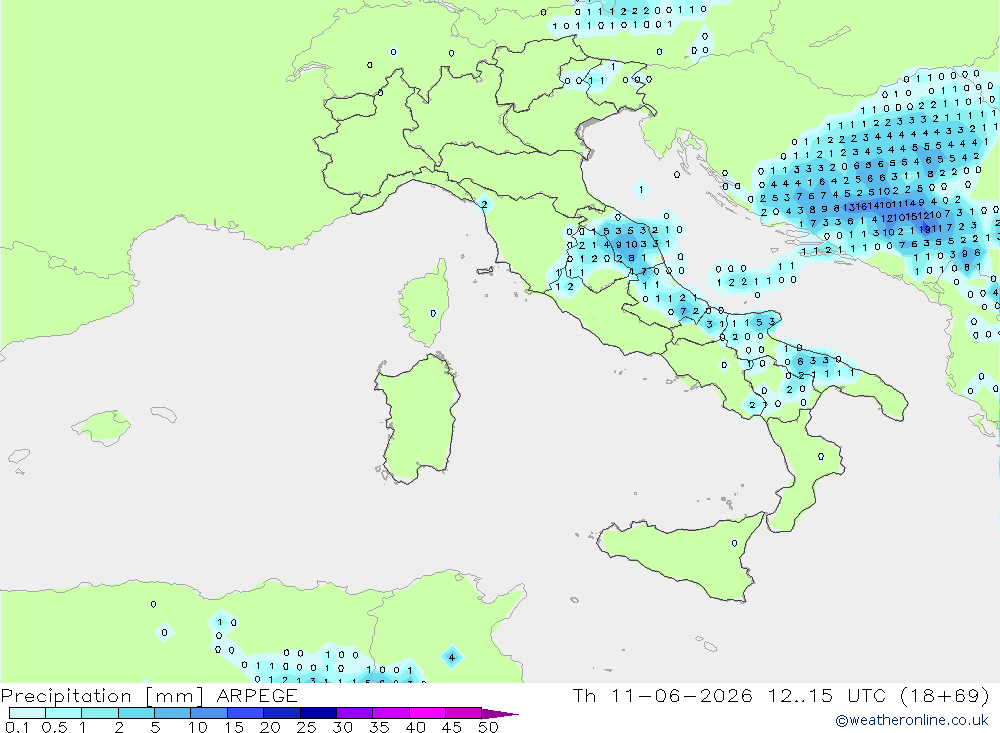Screen dimensions: 1000x733
Task: Click the legend tick label '50'
Action: [x=488, y=727]
